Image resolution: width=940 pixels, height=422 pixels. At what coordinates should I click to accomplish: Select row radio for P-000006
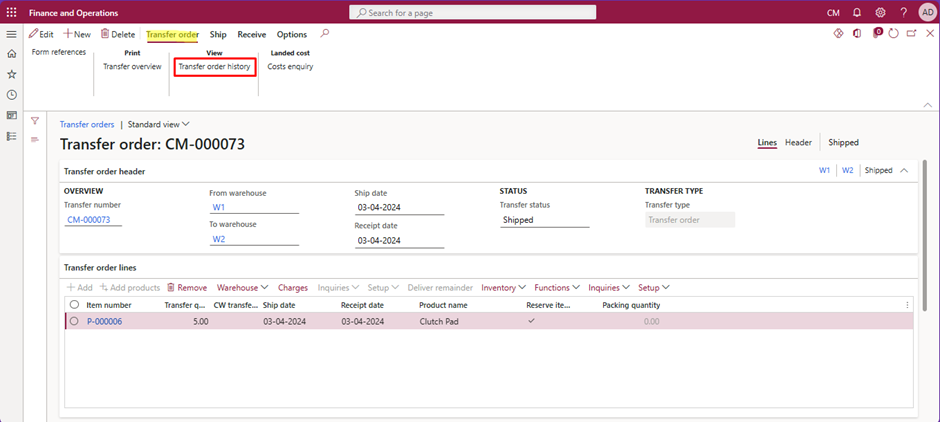coord(74,321)
